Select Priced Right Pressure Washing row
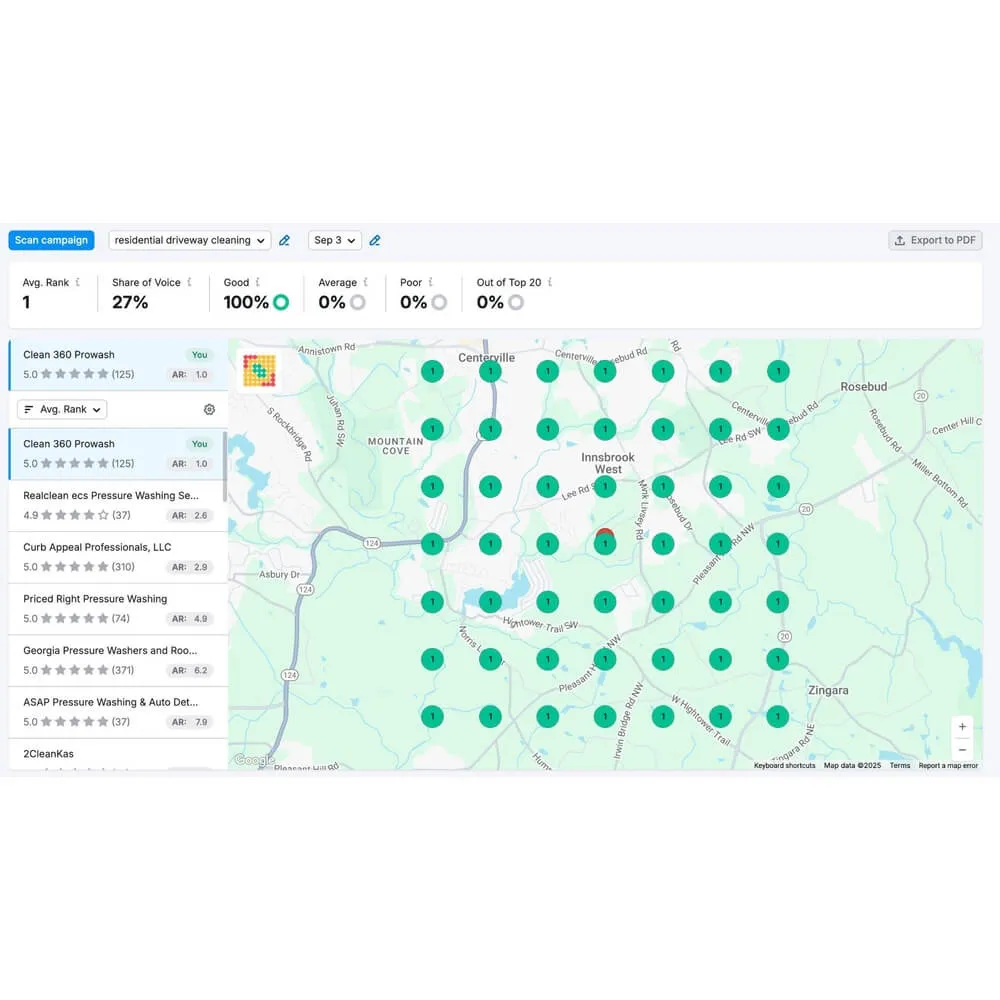The image size is (1000, 1000). point(117,608)
